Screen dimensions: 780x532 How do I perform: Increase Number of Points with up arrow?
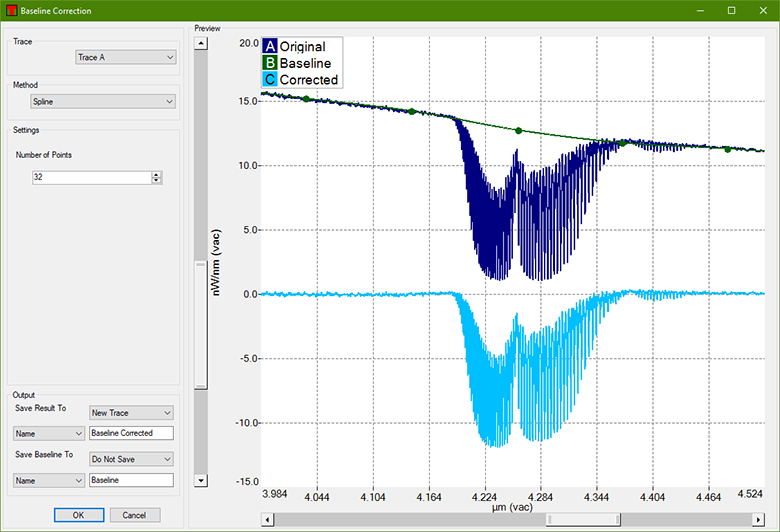(x=156, y=174)
